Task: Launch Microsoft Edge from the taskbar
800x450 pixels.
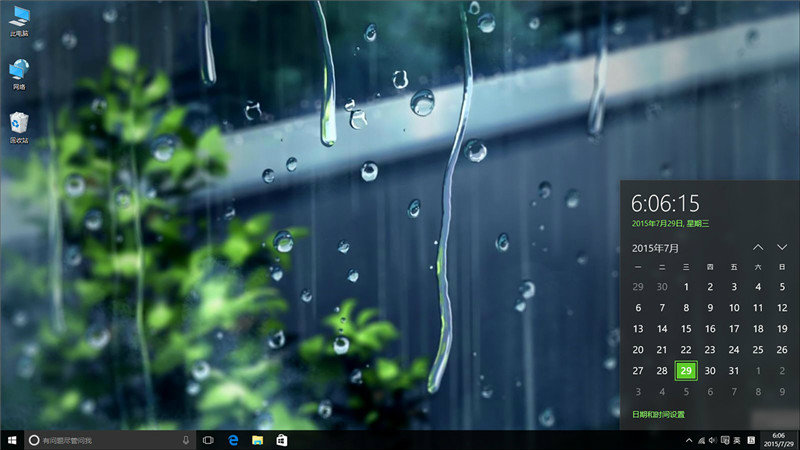Action: pyautogui.click(x=233, y=440)
